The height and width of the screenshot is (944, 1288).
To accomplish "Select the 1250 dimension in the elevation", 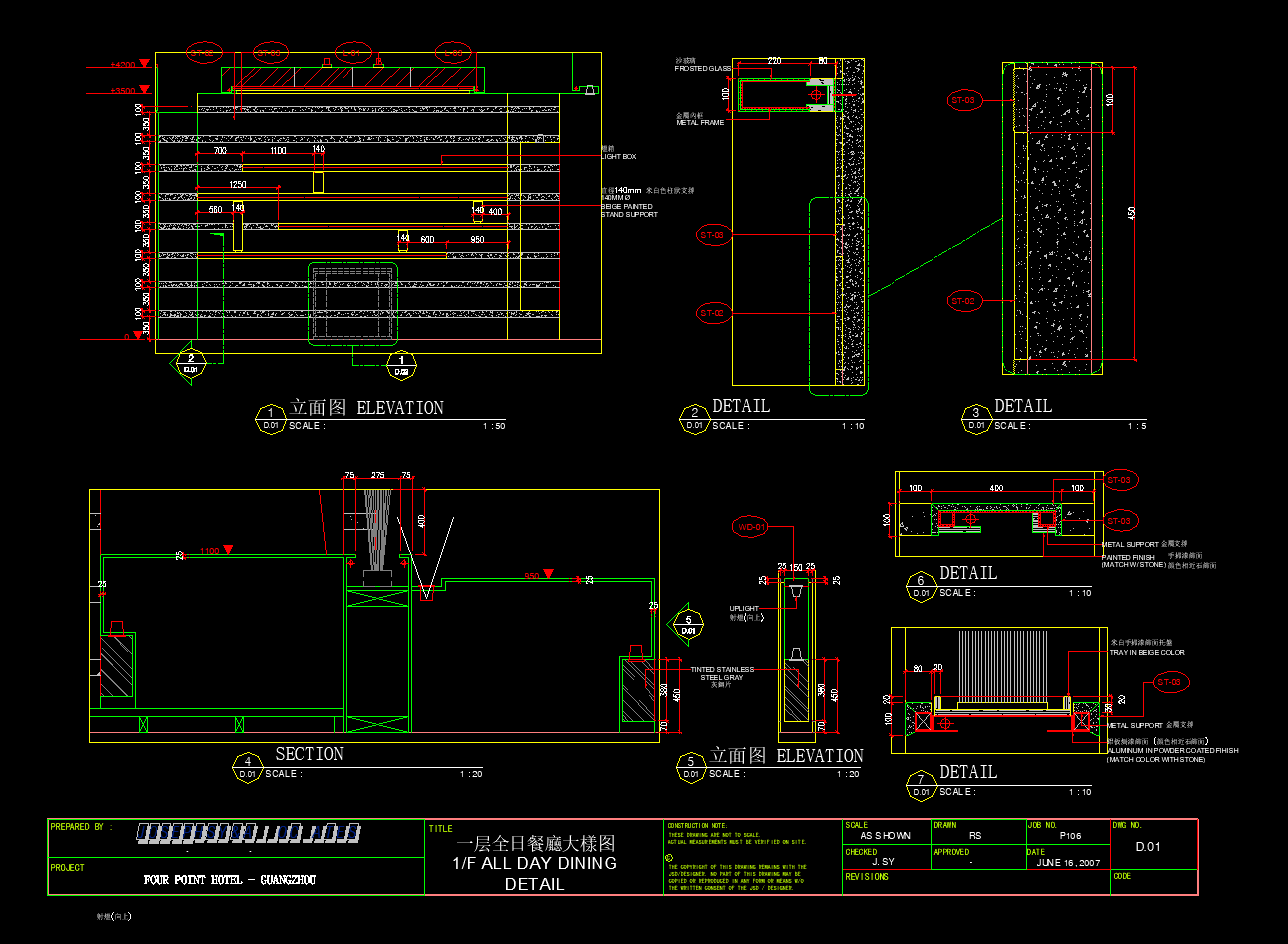I will tap(238, 185).
